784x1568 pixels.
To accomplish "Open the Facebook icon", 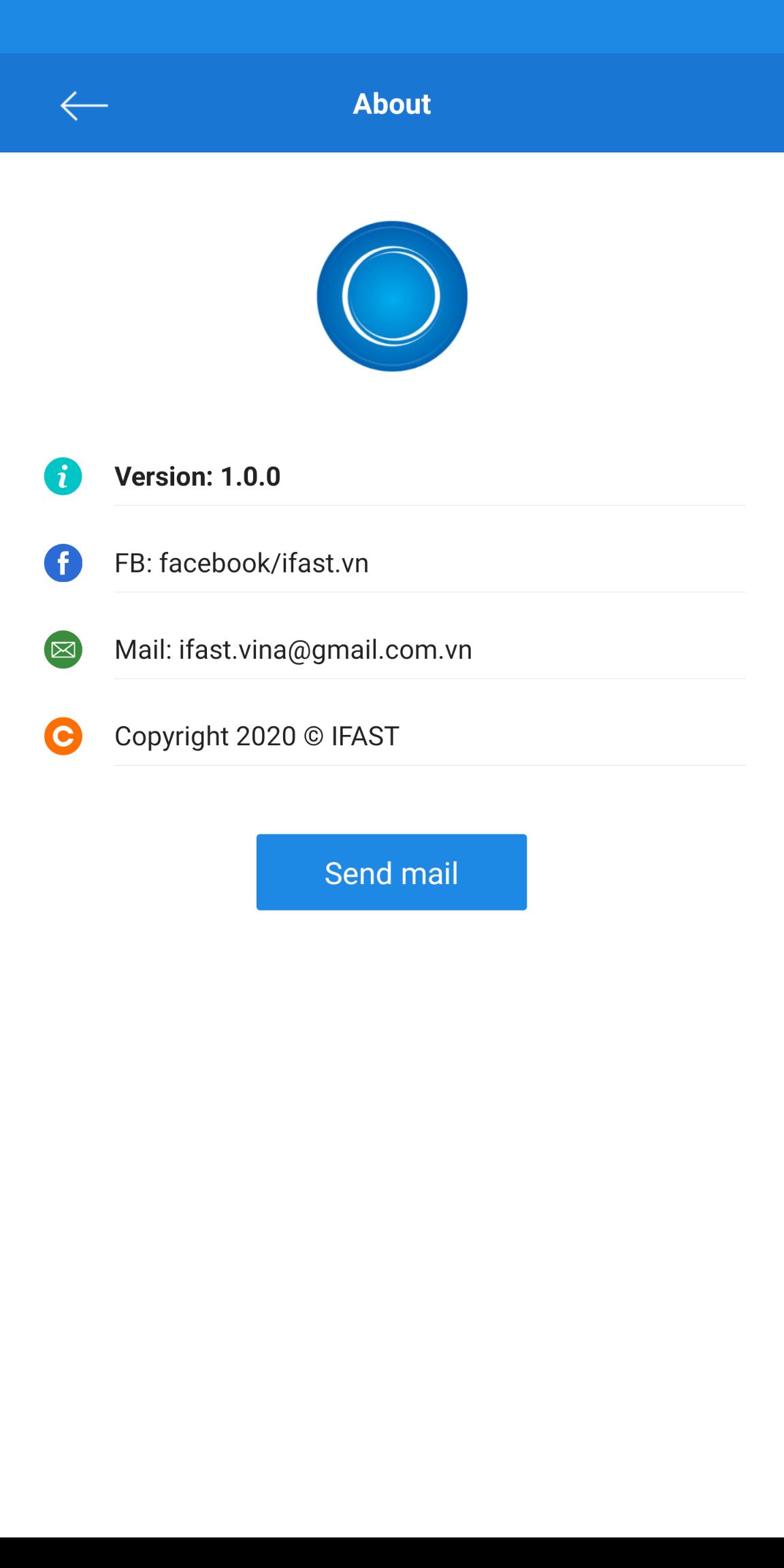I will (63, 563).
